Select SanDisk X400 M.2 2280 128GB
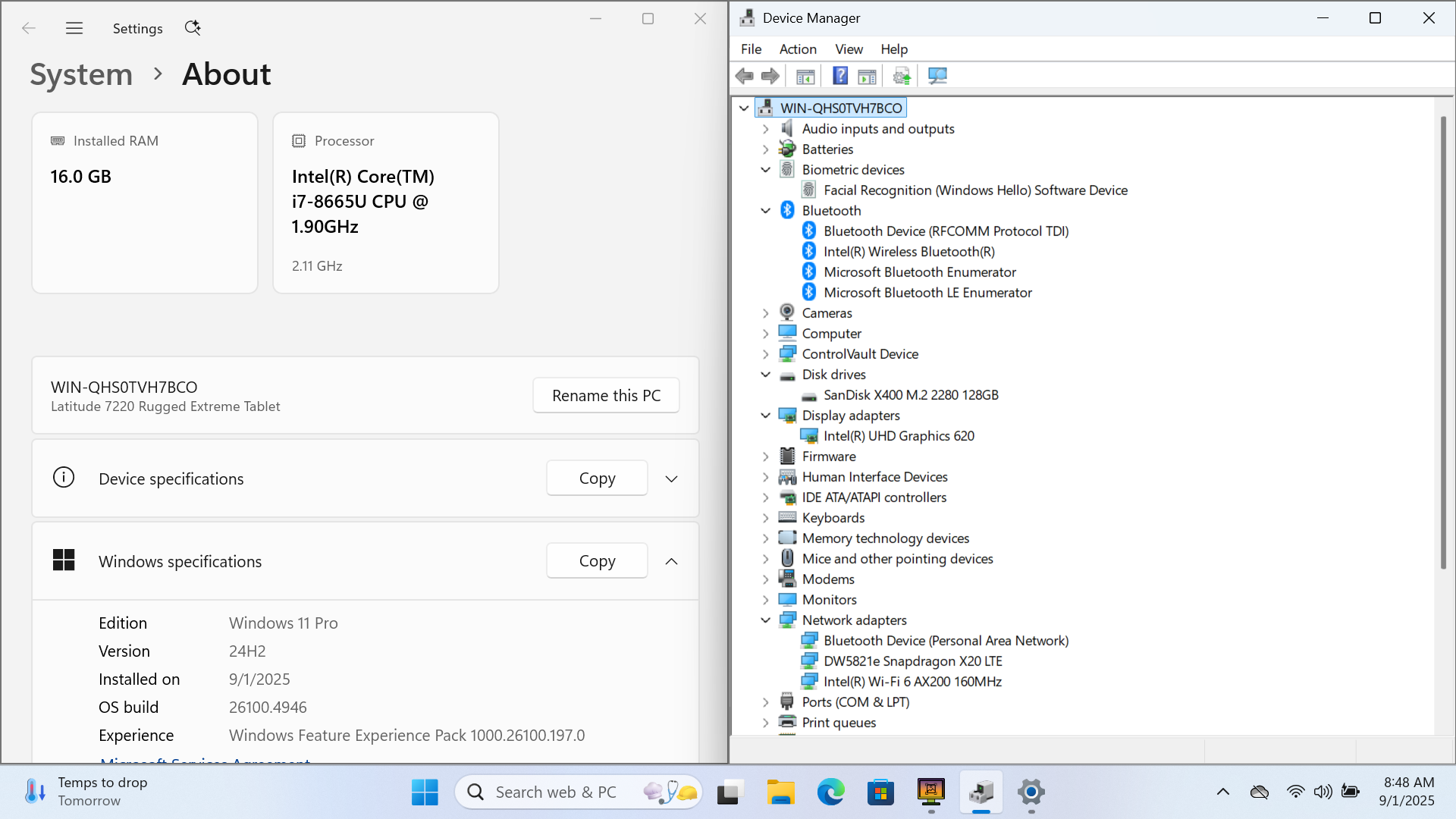The width and height of the screenshot is (1456, 819). [x=911, y=395]
